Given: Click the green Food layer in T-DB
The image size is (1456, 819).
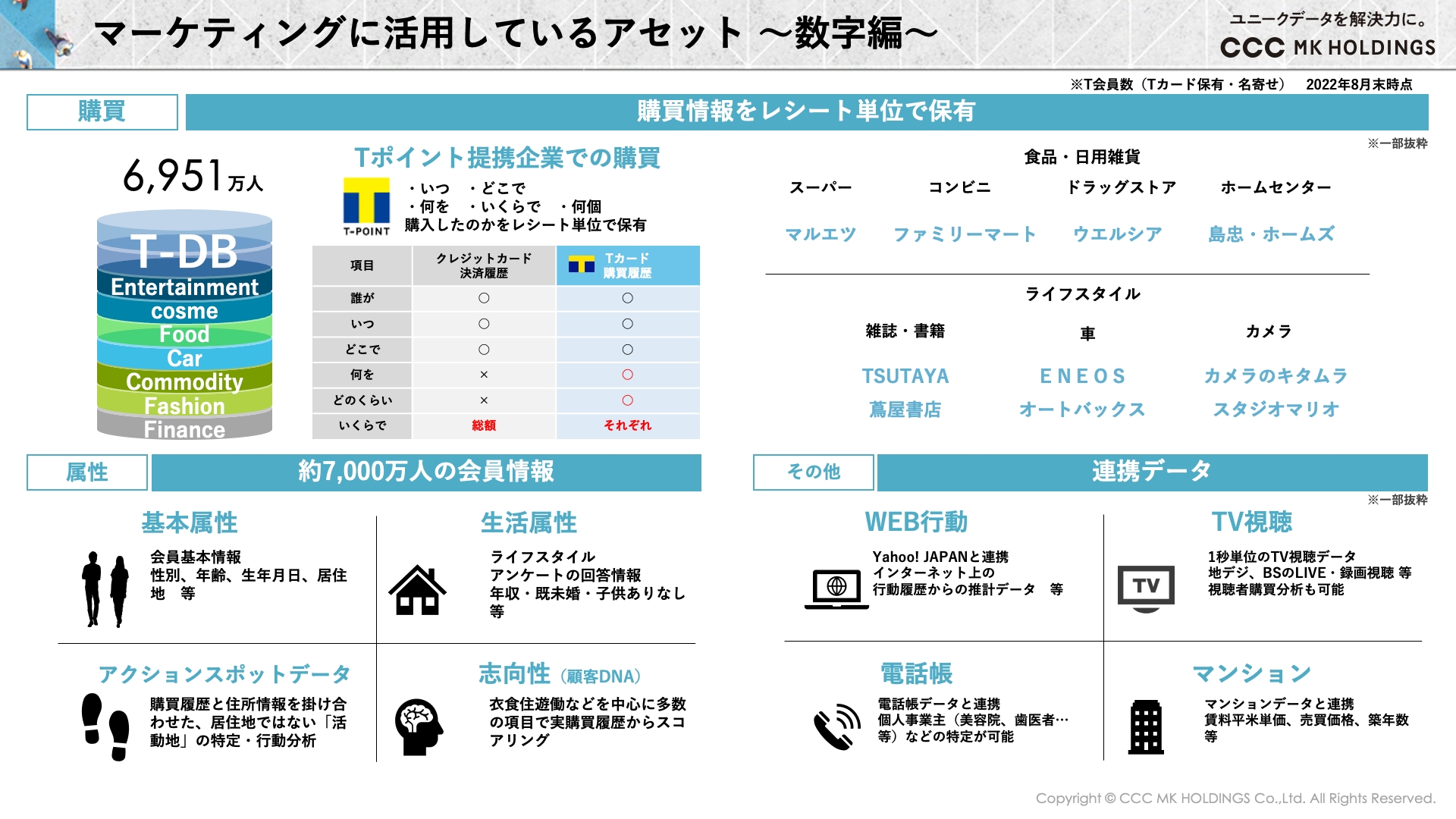Looking at the screenshot, I should (184, 334).
